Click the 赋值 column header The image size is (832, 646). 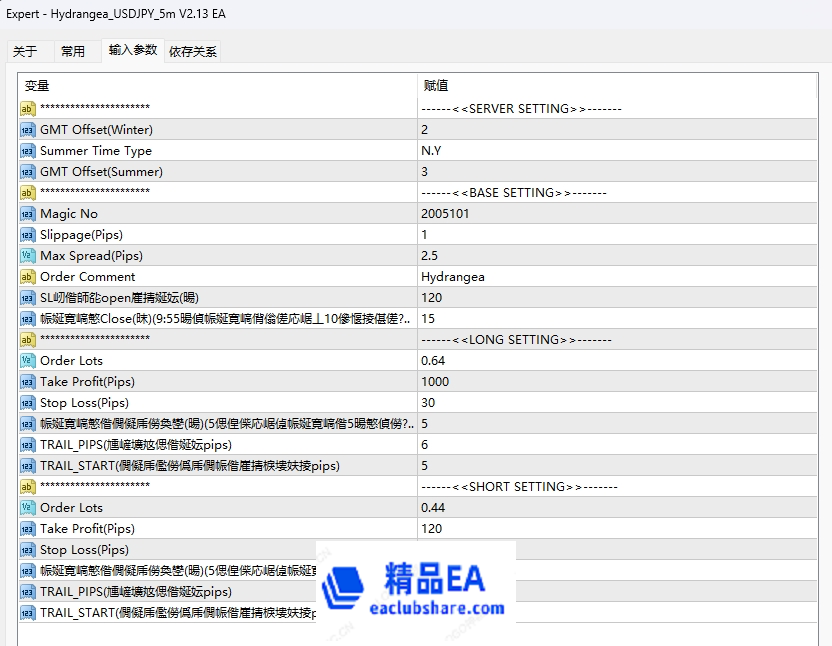tap(436, 86)
